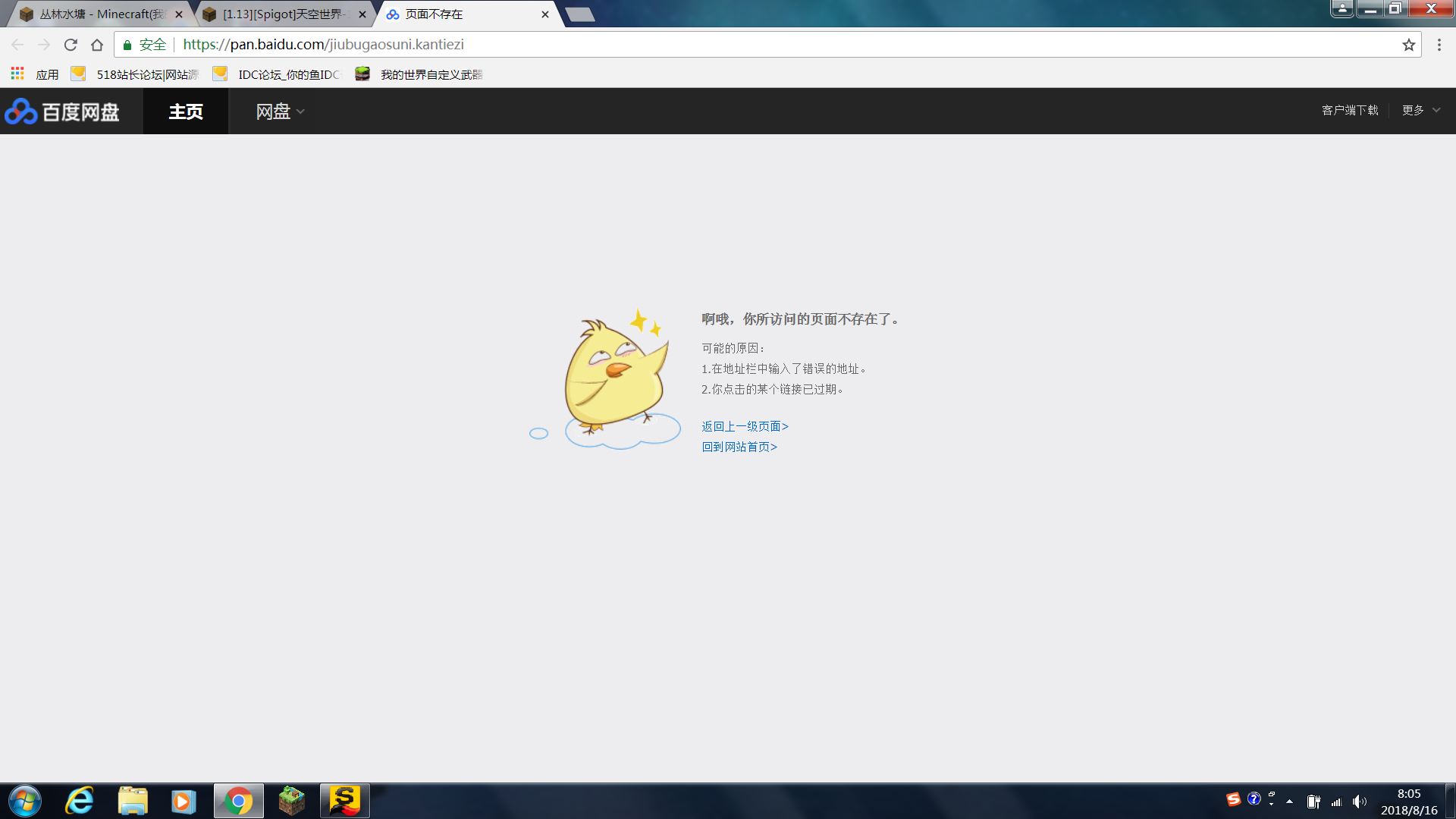The image size is (1456, 819).
Task: Bookmark this page with the star icon
Action: (1408, 45)
